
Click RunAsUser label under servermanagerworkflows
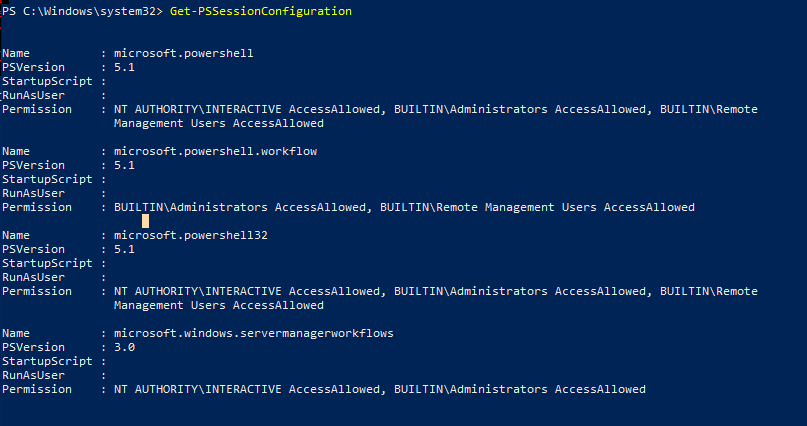click(x=33, y=375)
